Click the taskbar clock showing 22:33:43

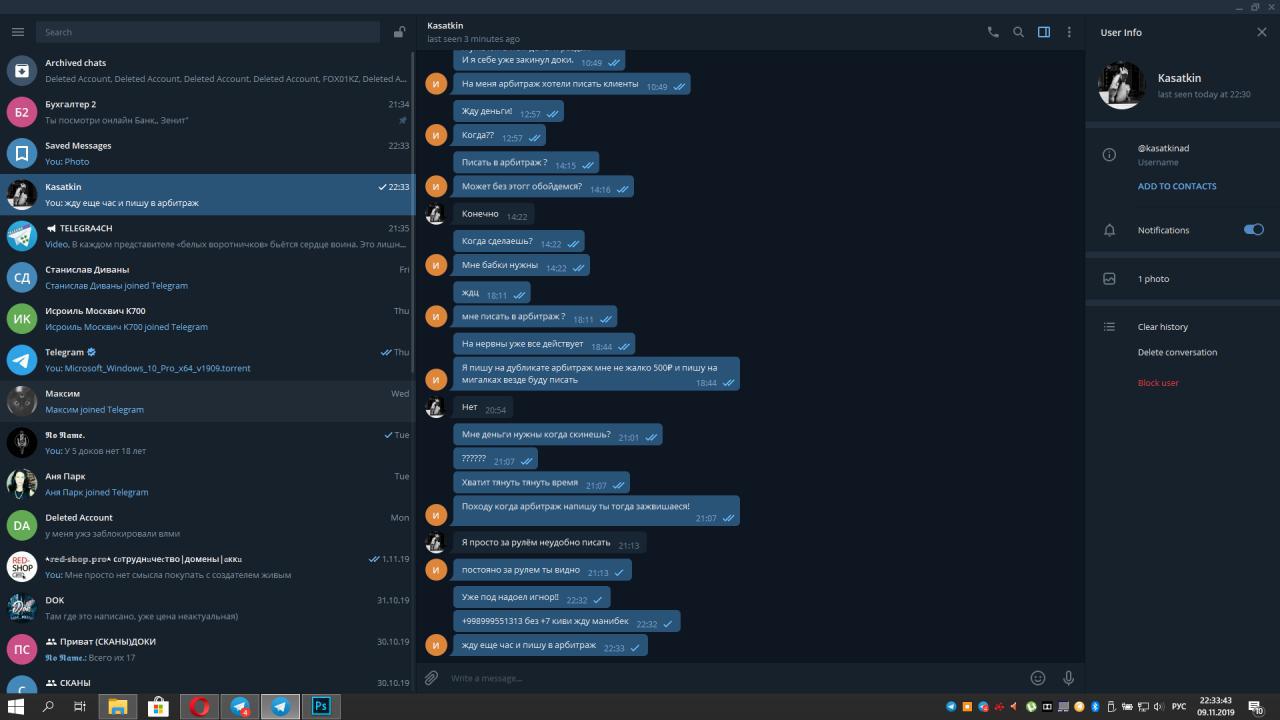point(1216,707)
